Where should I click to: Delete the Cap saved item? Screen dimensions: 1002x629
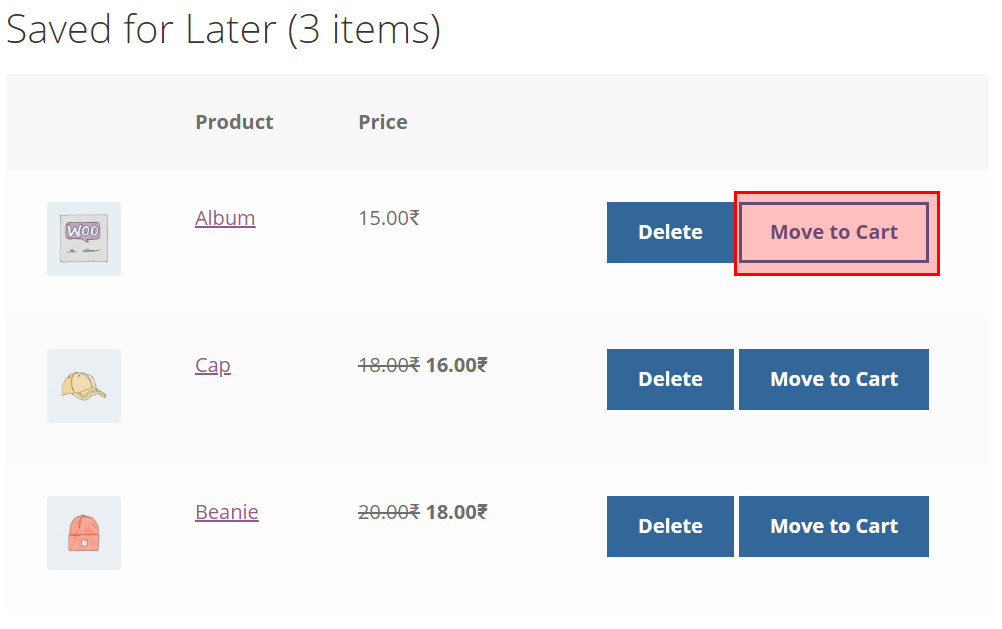coord(670,380)
